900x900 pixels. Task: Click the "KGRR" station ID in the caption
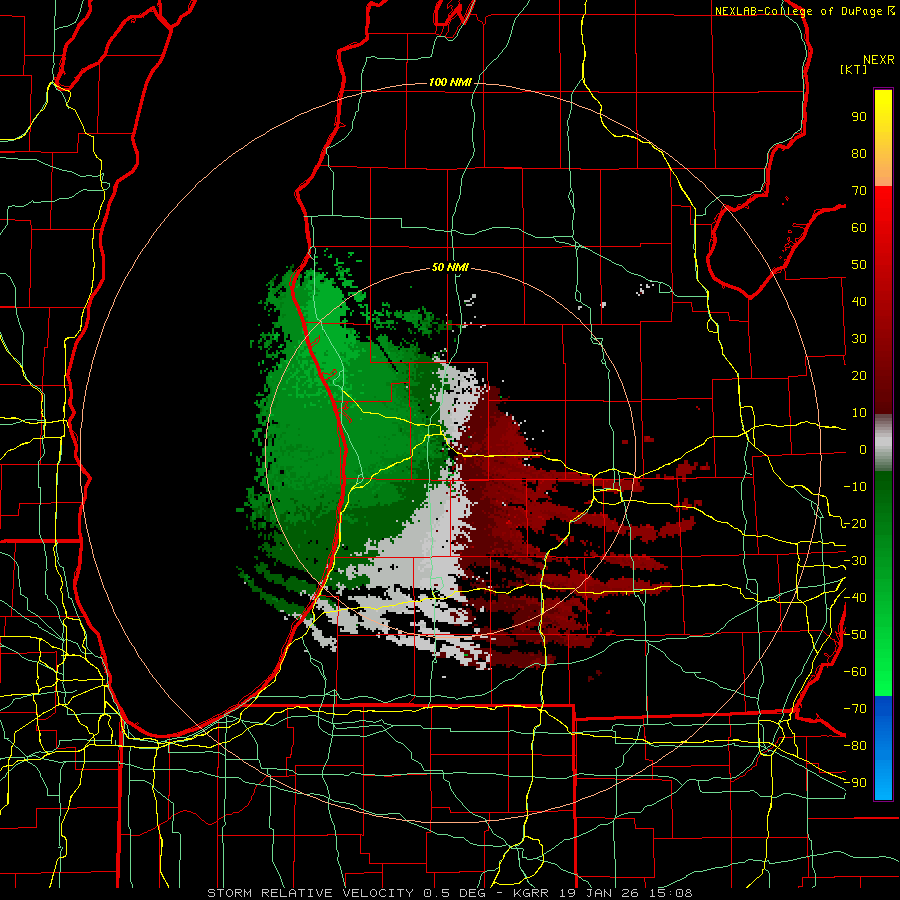click(531, 893)
